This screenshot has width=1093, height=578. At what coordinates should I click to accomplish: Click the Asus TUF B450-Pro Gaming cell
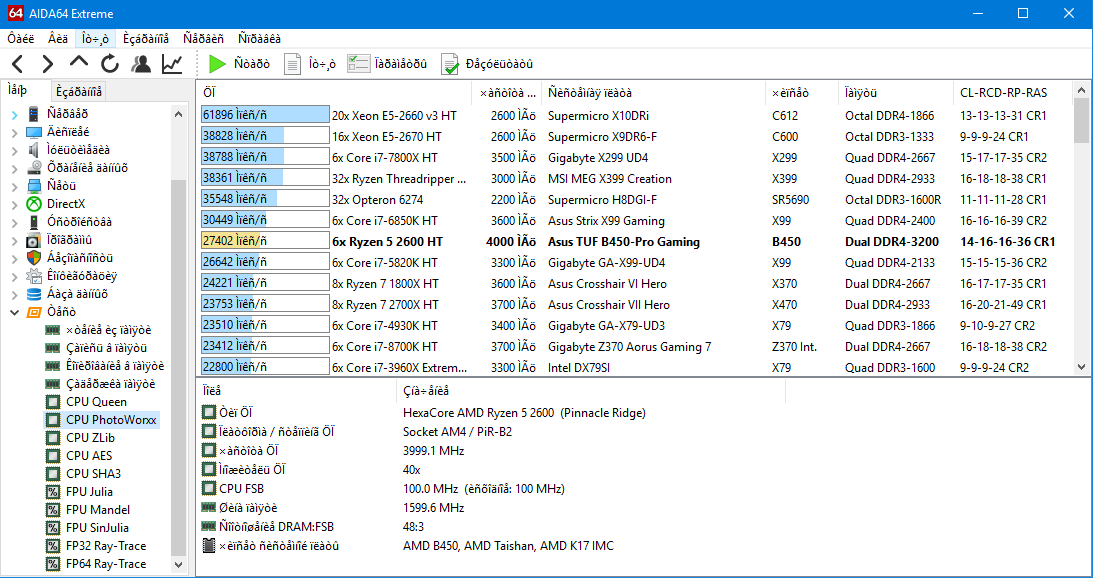[624, 242]
